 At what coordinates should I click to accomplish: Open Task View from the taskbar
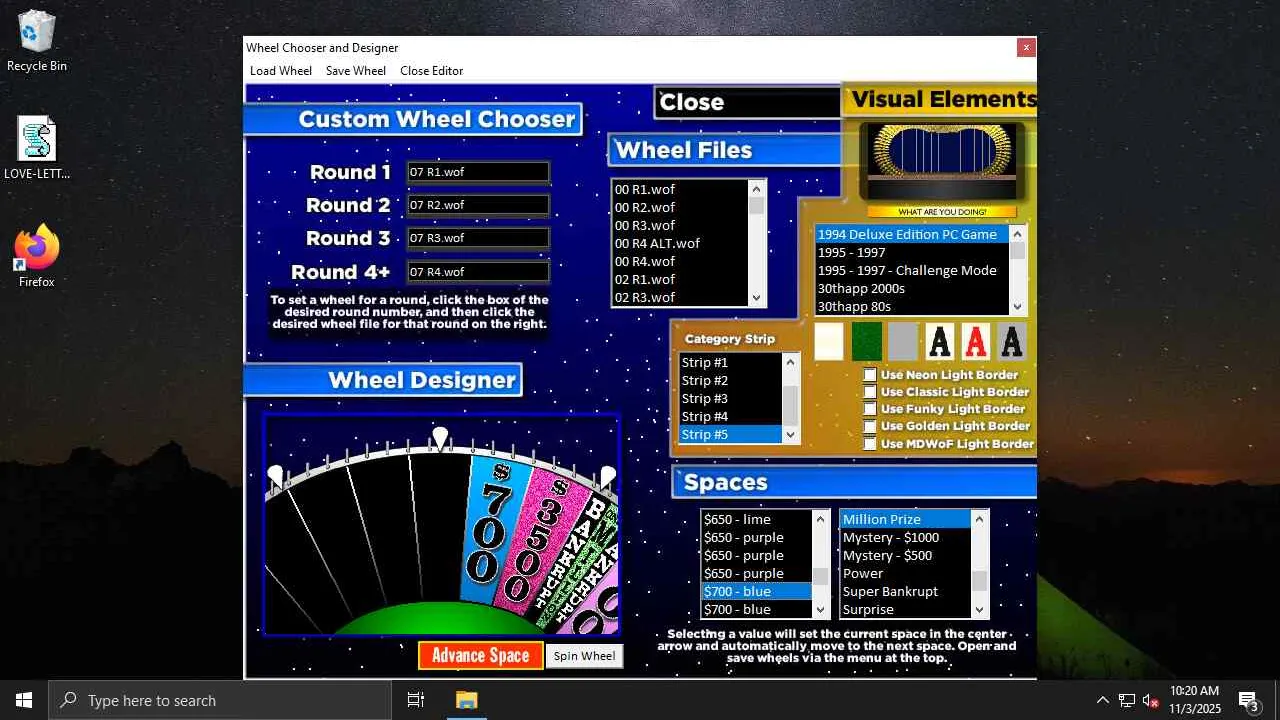coord(416,700)
